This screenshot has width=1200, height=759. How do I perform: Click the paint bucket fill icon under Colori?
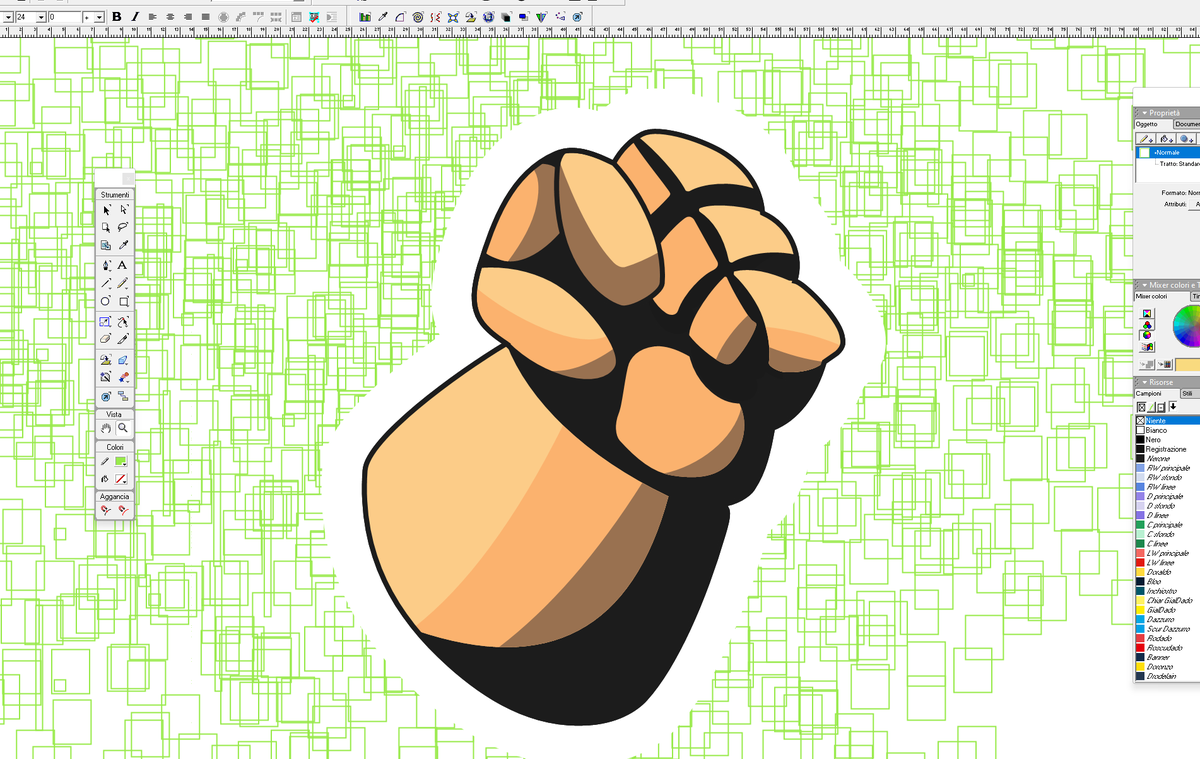pos(106,480)
